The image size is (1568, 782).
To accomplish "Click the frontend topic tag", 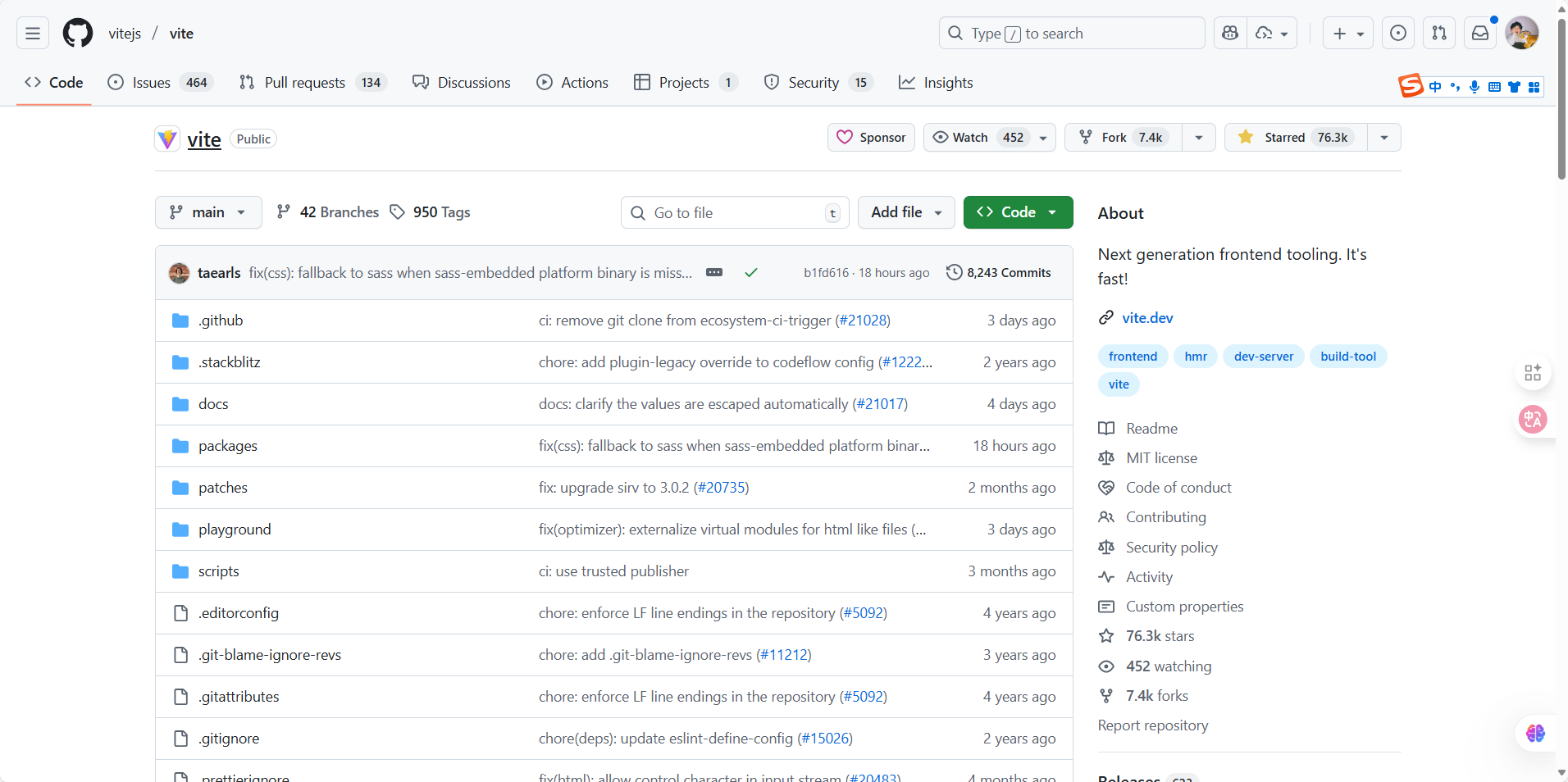I will point(1133,357).
